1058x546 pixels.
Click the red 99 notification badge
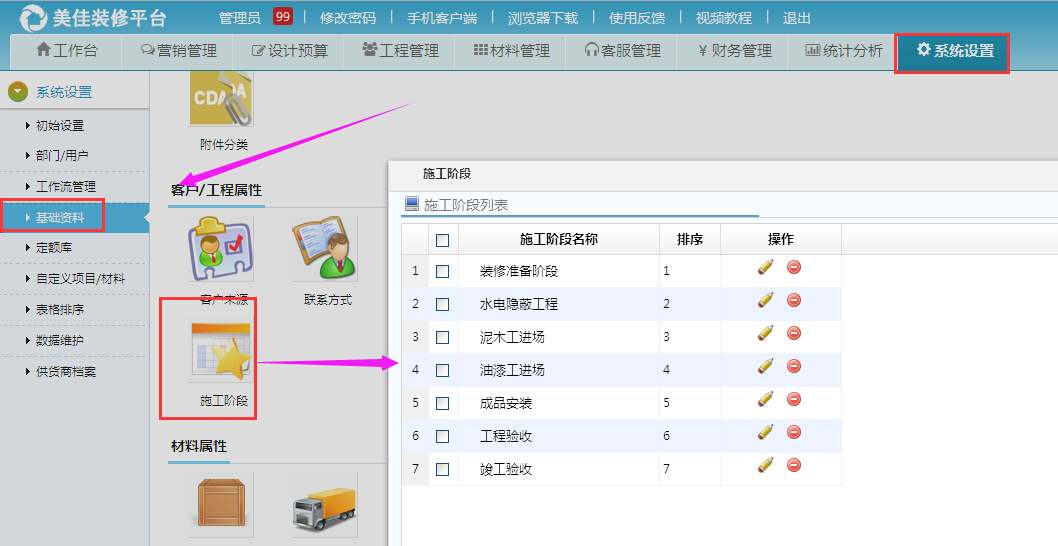283,17
